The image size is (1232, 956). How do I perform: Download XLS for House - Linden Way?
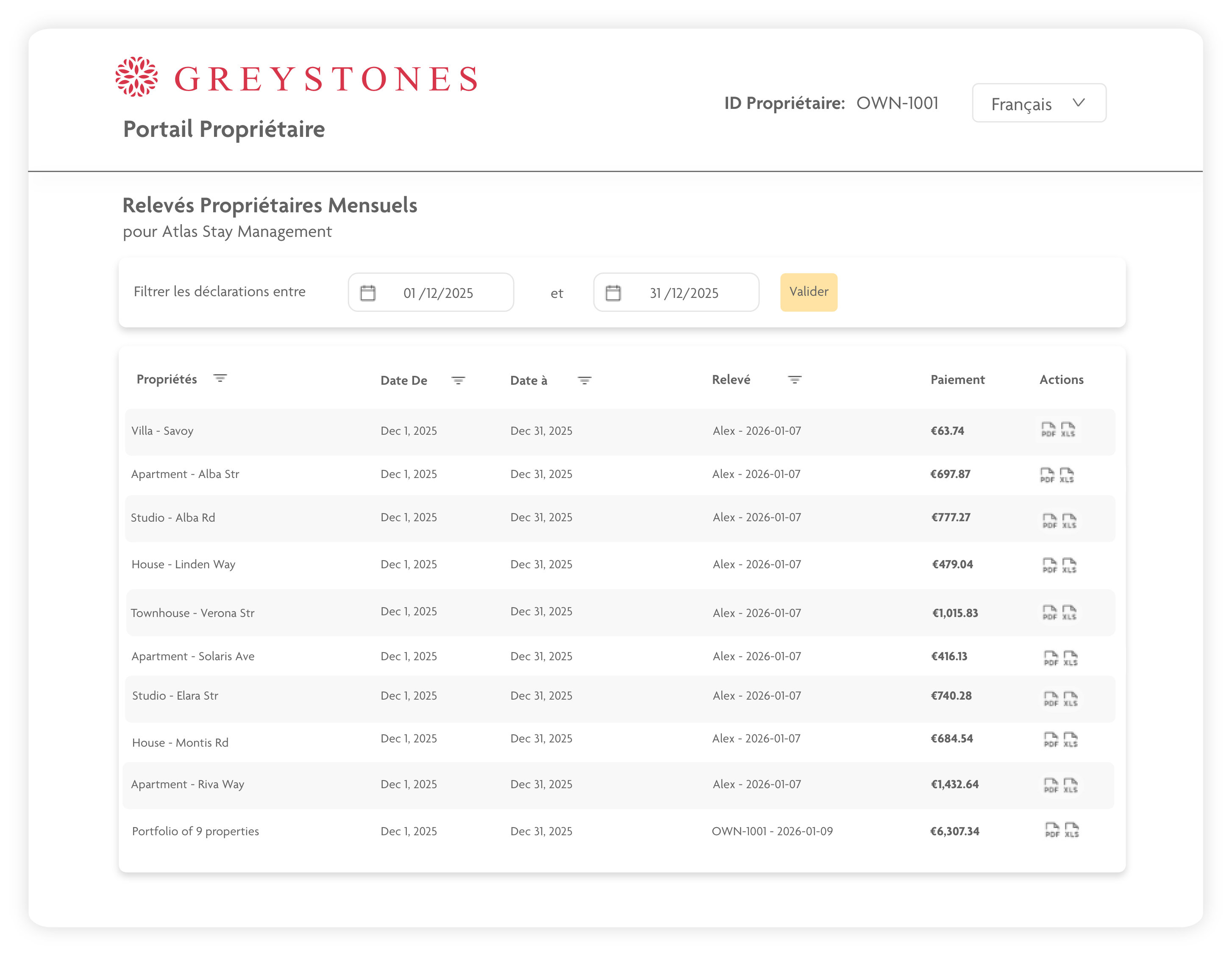tap(1069, 565)
